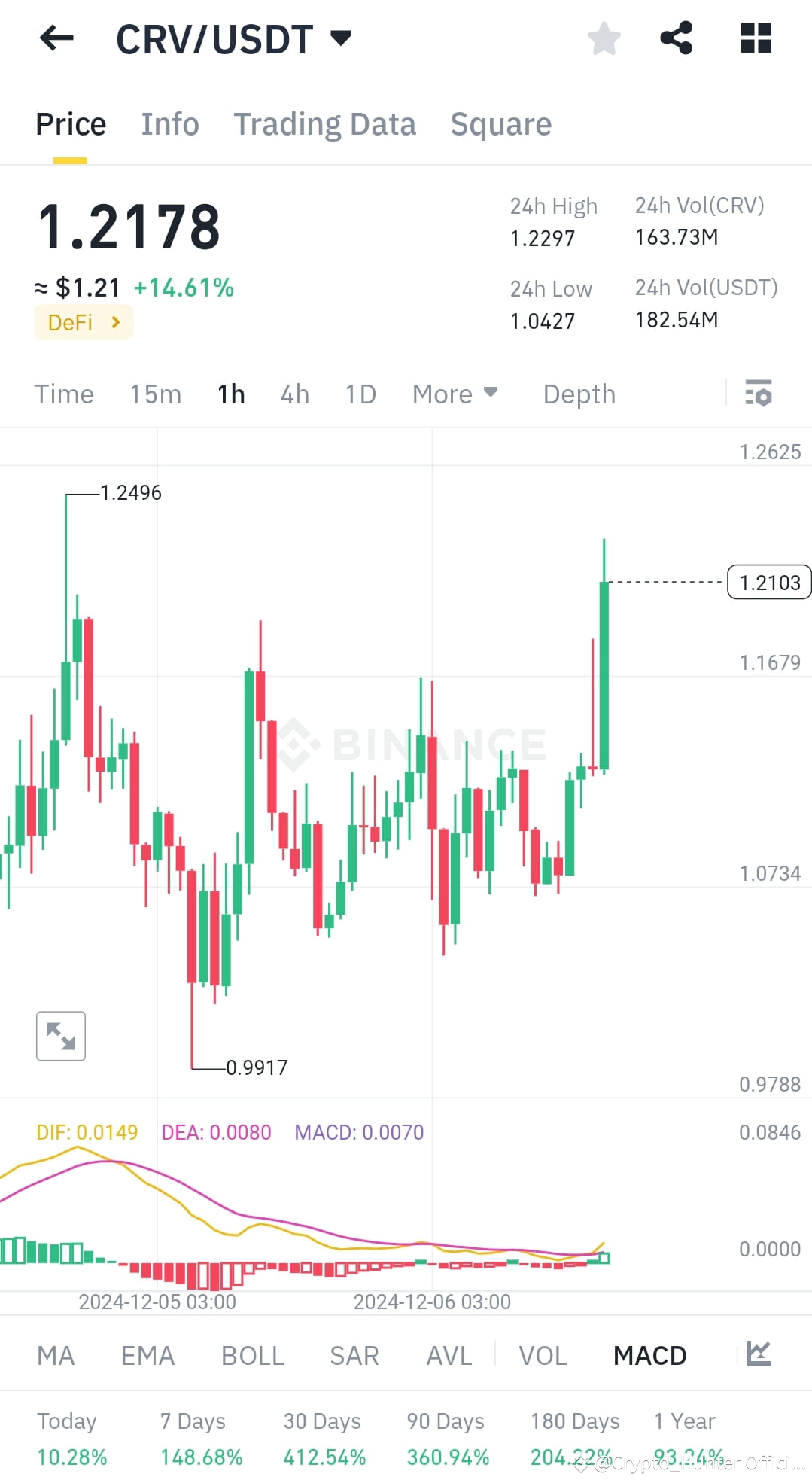Enable the BOLL indicator overlay

pyautogui.click(x=251, y=1354)
